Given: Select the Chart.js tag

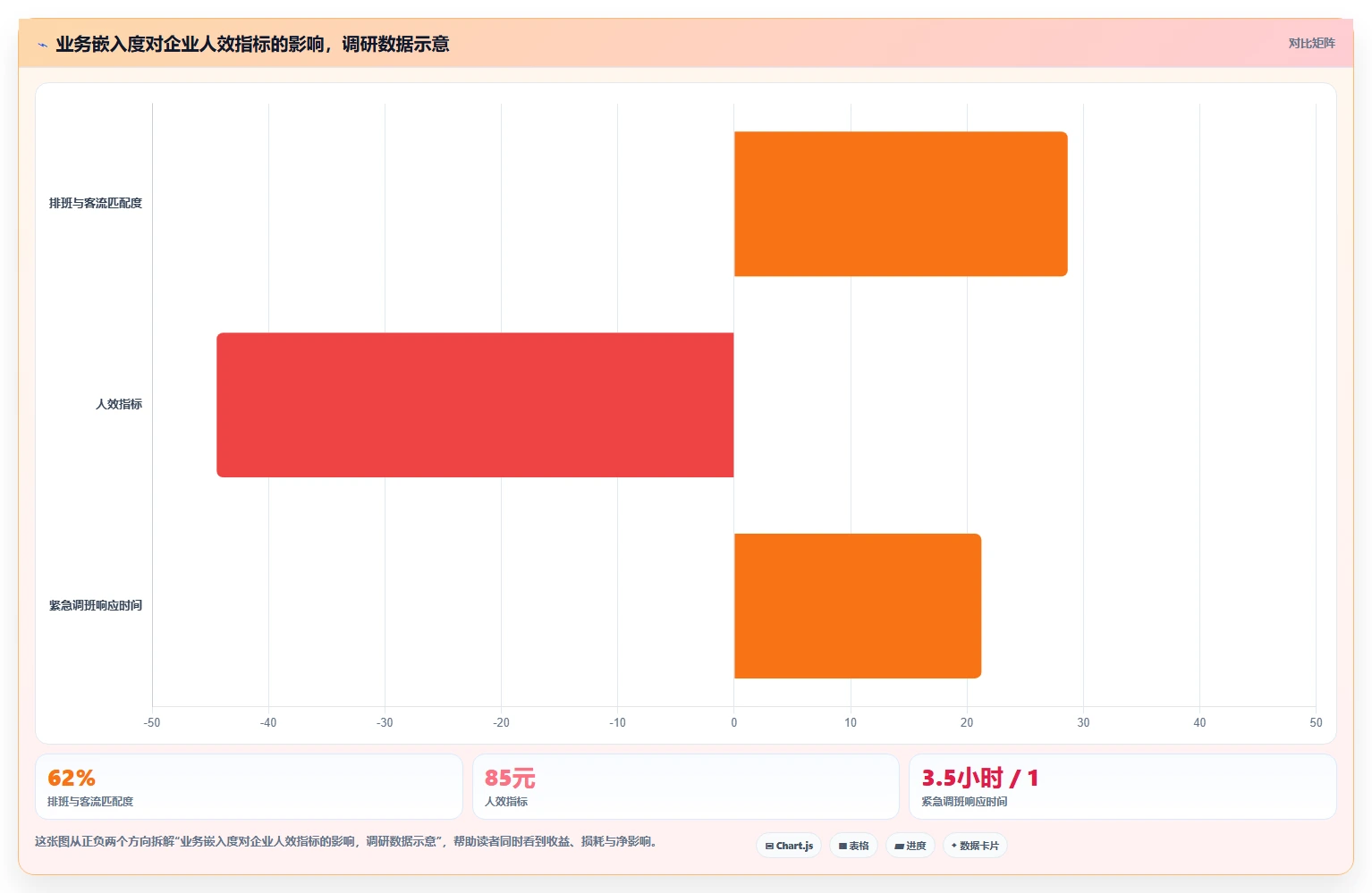Looking at the screenshot, I should [x=789, y=846].
